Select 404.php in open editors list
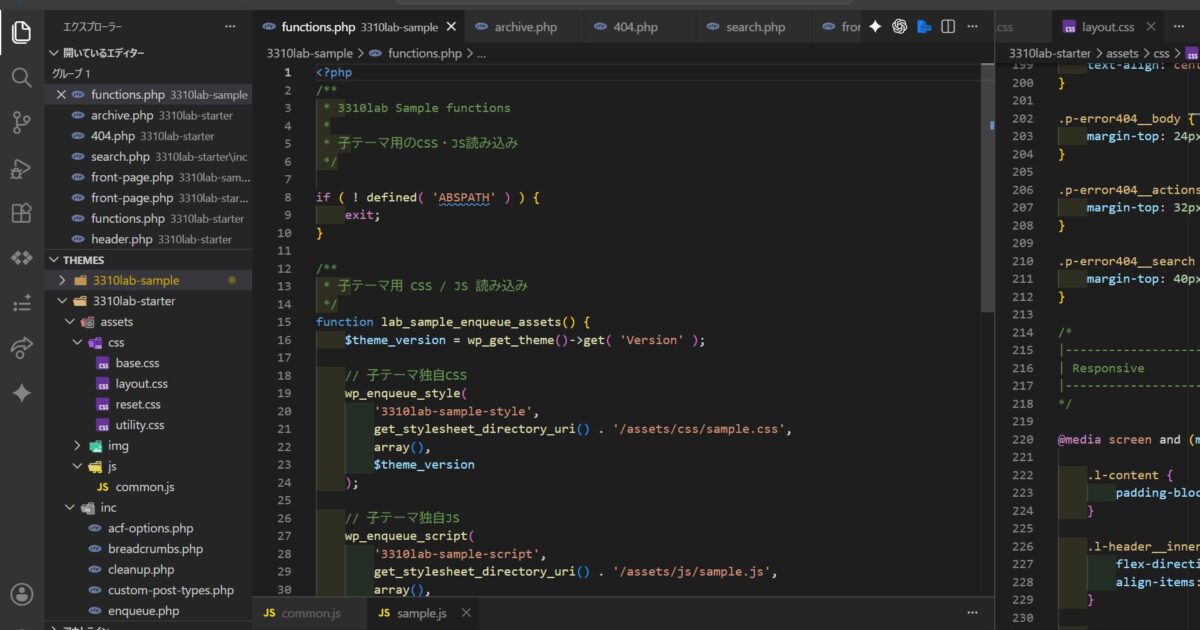Viewport: 1200px width, 630px height. tap(150, 136)
